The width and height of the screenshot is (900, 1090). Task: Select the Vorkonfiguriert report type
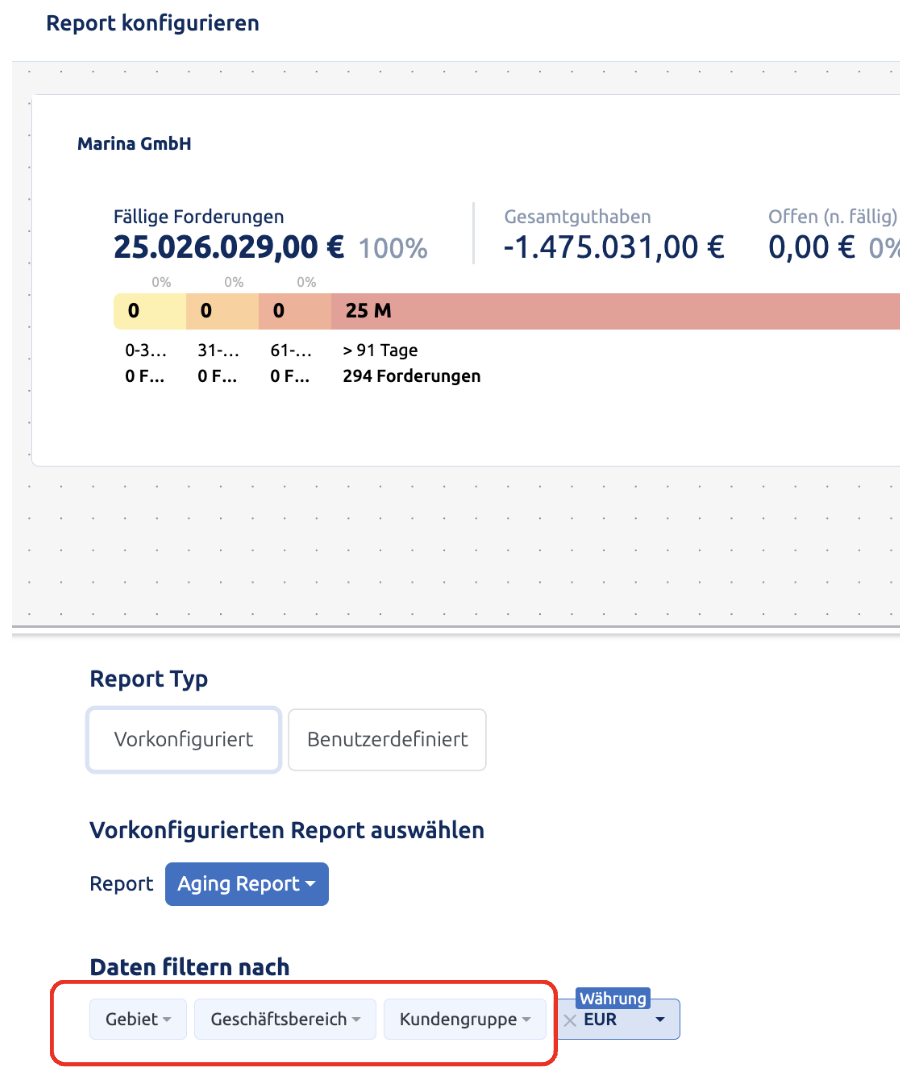coord(183,740)
